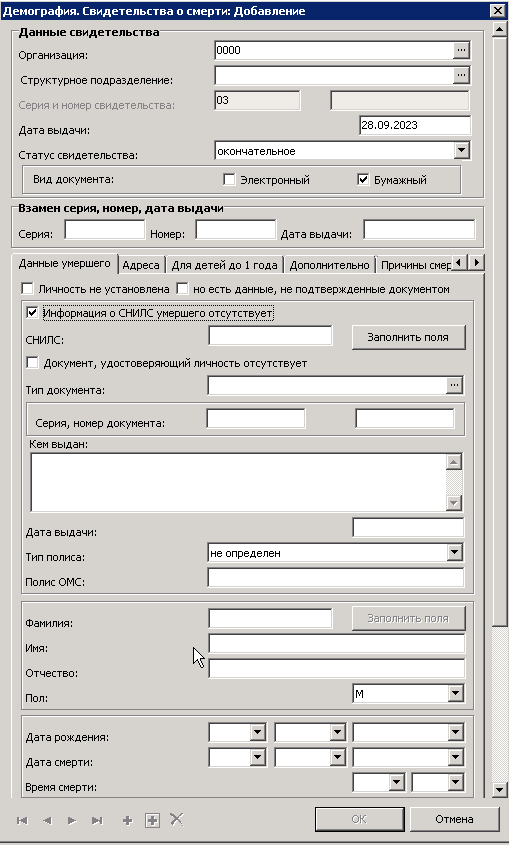This screenshot has height=845, width=509.
Task: Open the Тип документа ellipsis lookup
Action: [455, 385]
